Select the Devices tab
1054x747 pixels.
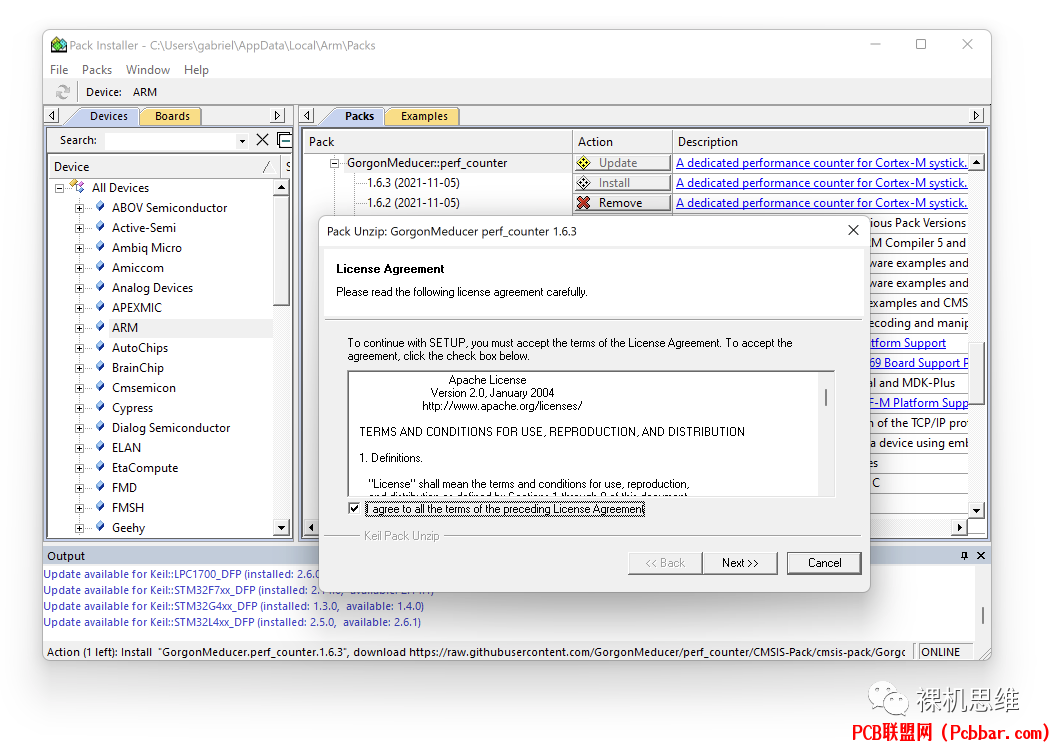coord(108,116)
